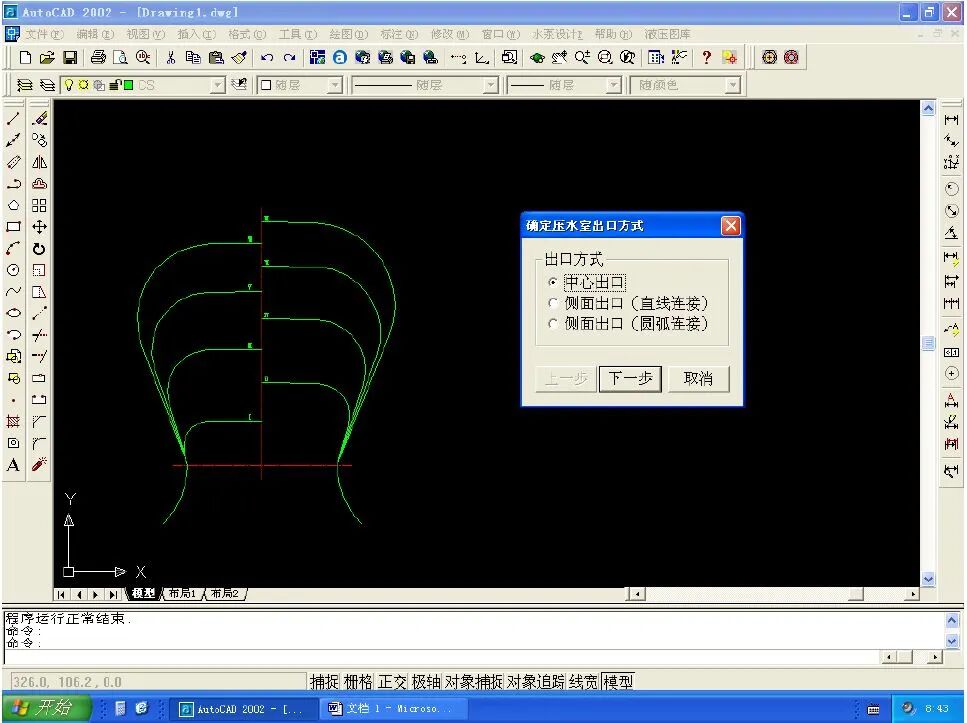Toggle 栅格 grid display in status bar
967x723 pixels.
click(x=358, y=682)
